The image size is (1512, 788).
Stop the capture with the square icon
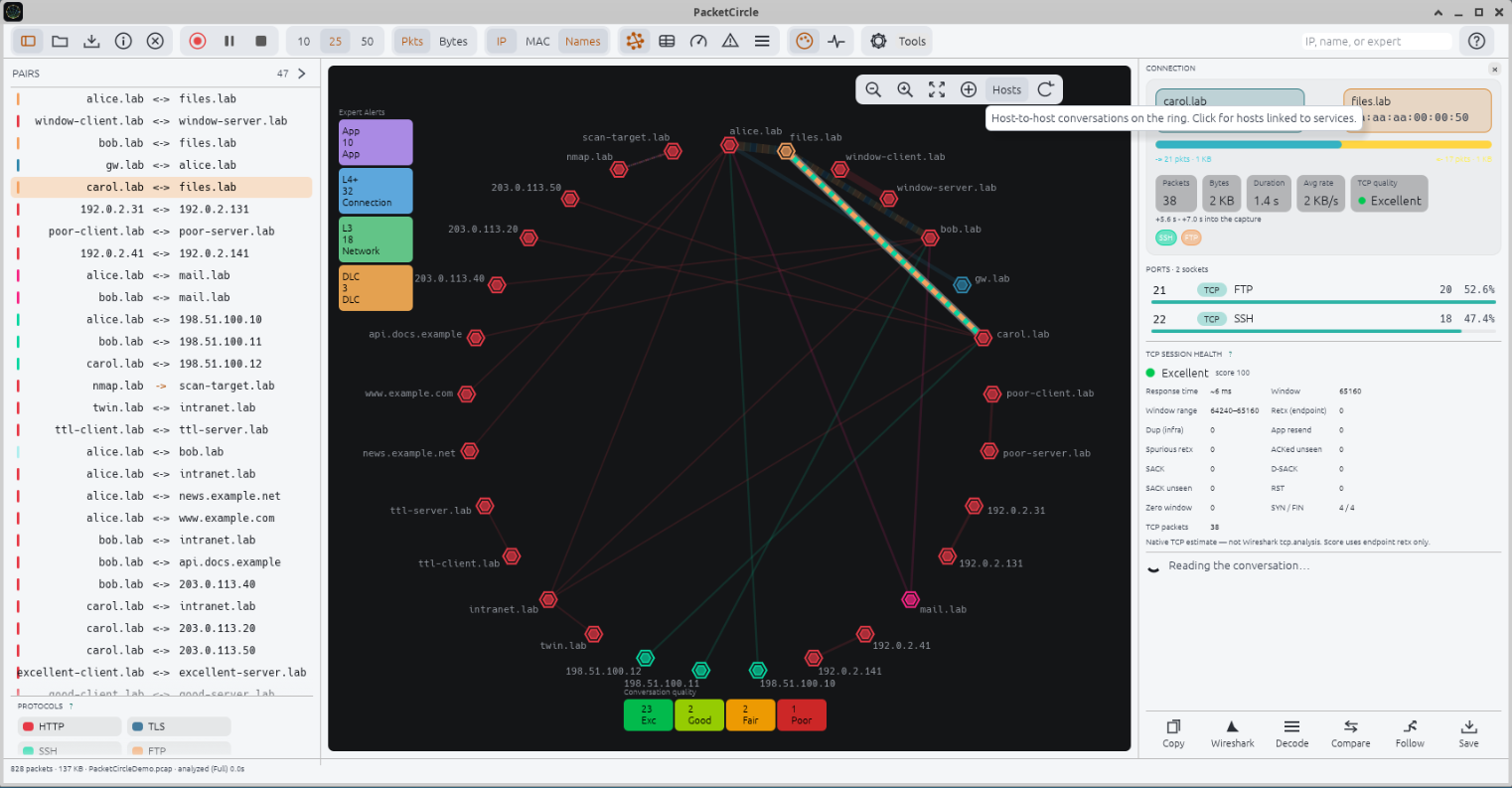point(260,41)
